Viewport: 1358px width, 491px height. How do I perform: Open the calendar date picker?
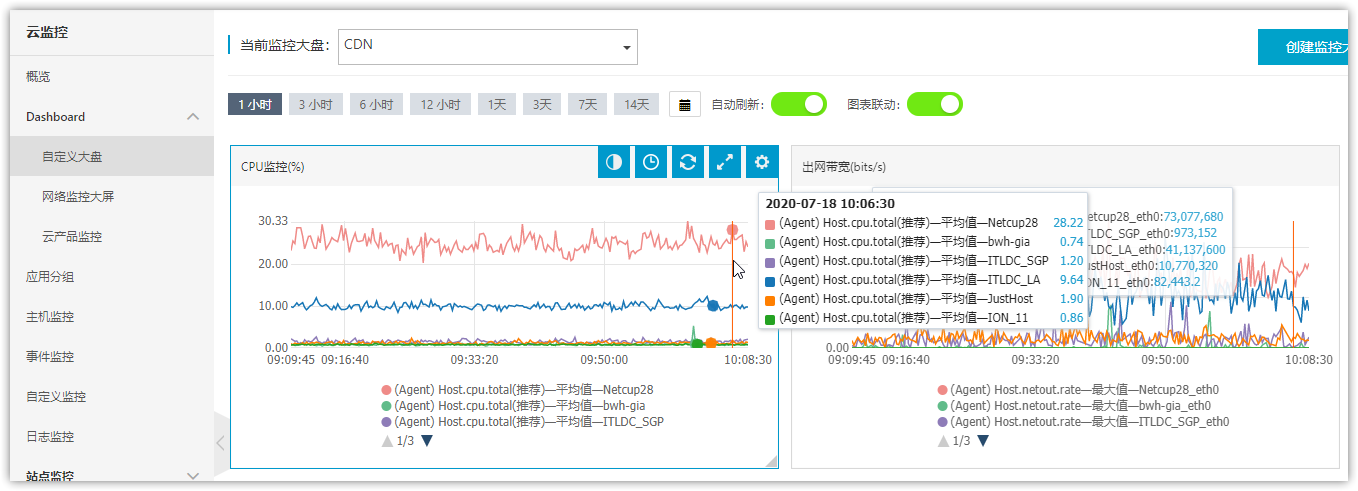point(684,104)
